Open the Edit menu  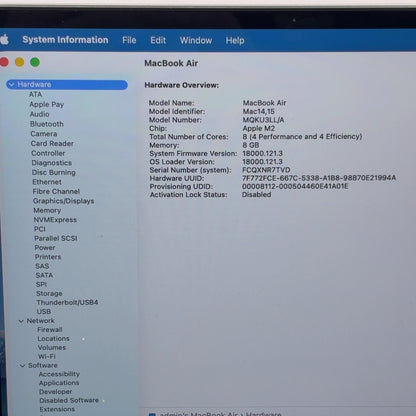[x=158, y=40]
